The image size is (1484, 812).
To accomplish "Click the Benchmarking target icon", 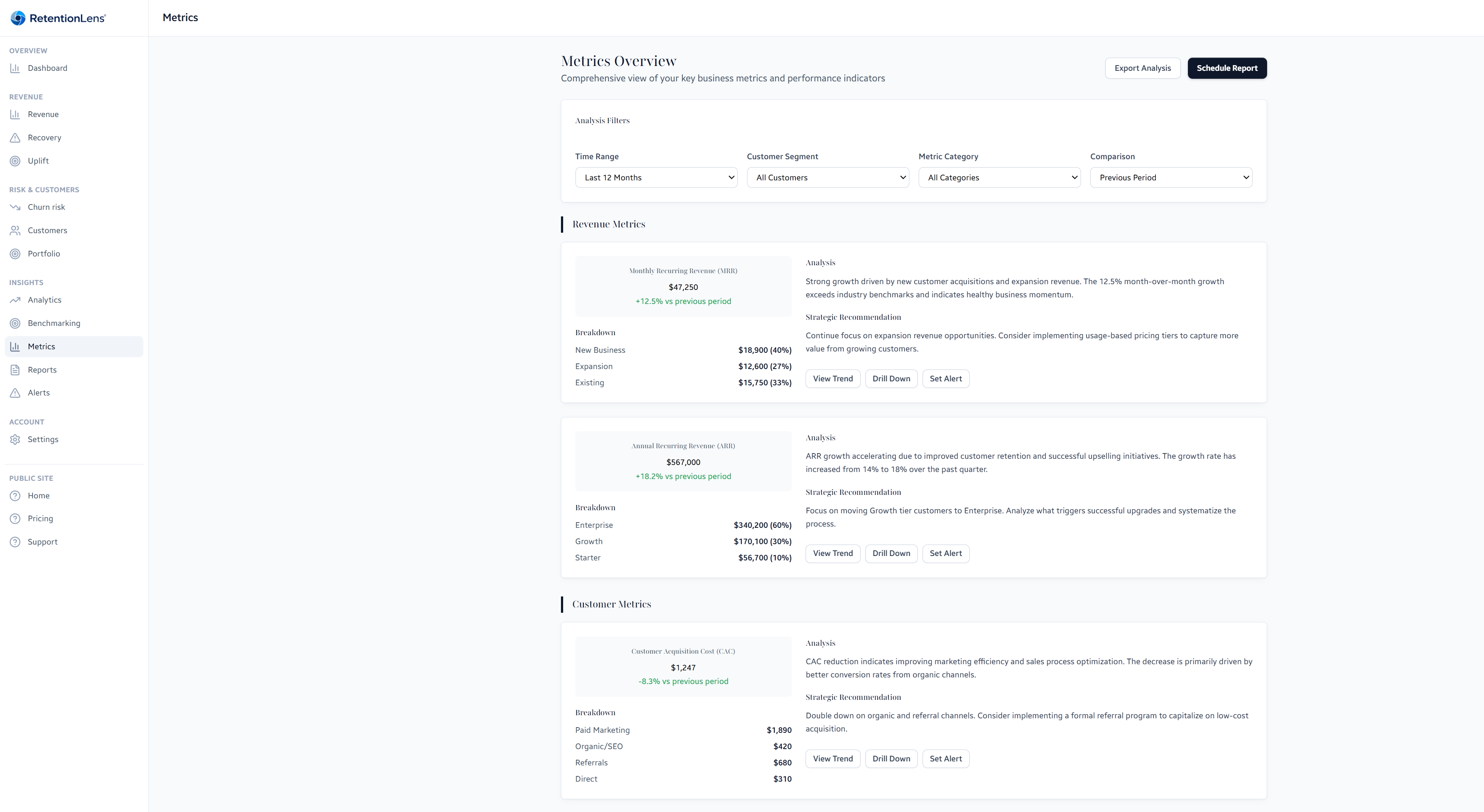I will [x=15, y=324].
